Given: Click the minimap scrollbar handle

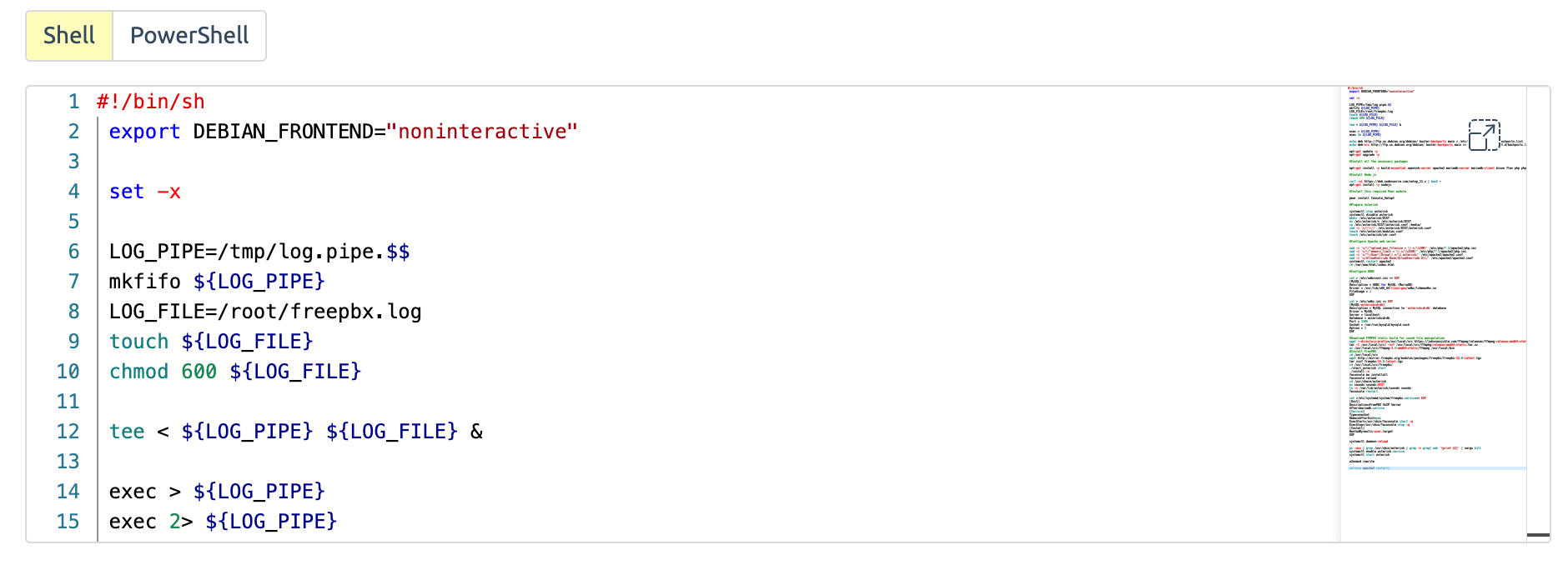Looking at the screenshot, I should [x=1538, y=535].
